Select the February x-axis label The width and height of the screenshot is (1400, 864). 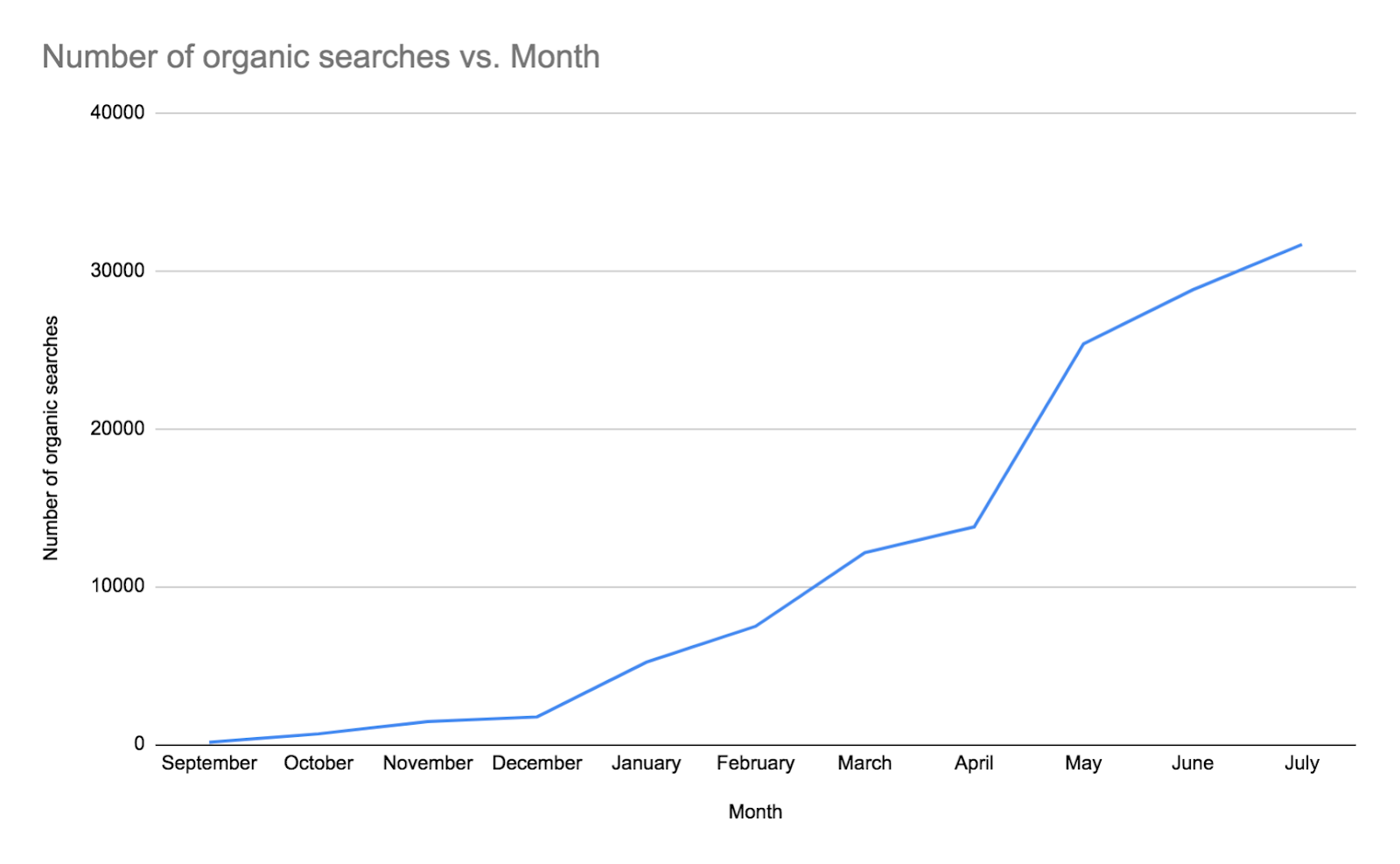coord(755,763)
